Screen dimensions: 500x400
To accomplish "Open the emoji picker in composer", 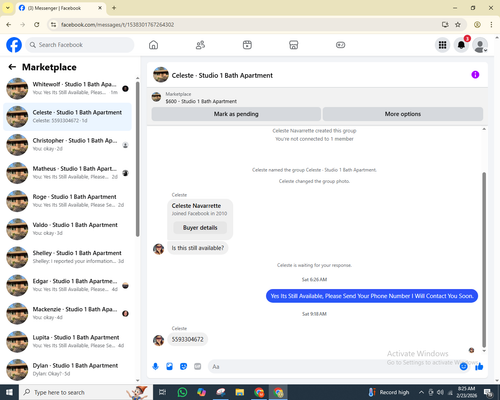I will (463, 367).
